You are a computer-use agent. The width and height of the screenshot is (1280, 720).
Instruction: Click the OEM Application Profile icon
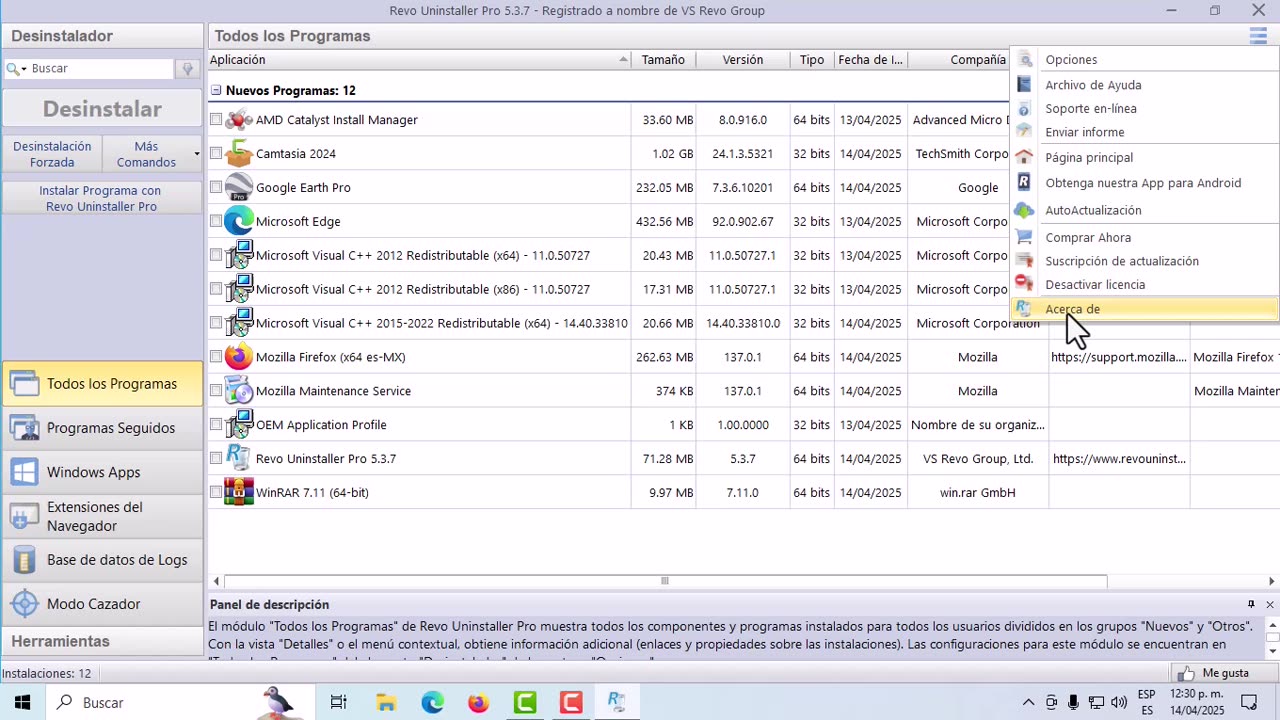(x=239, y=425)
